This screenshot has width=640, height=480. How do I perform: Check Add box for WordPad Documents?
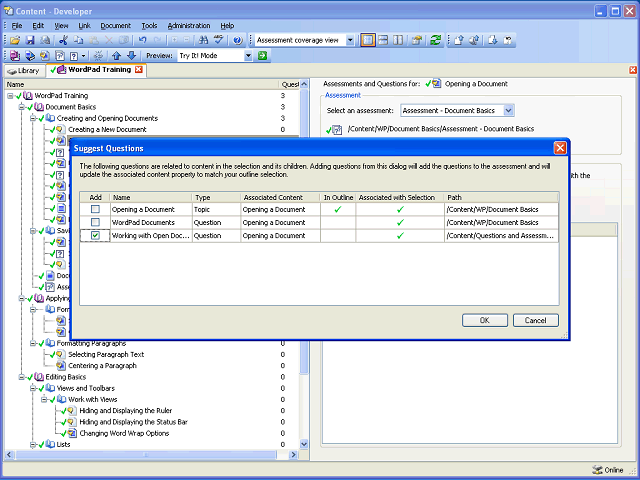click(95, 222)
